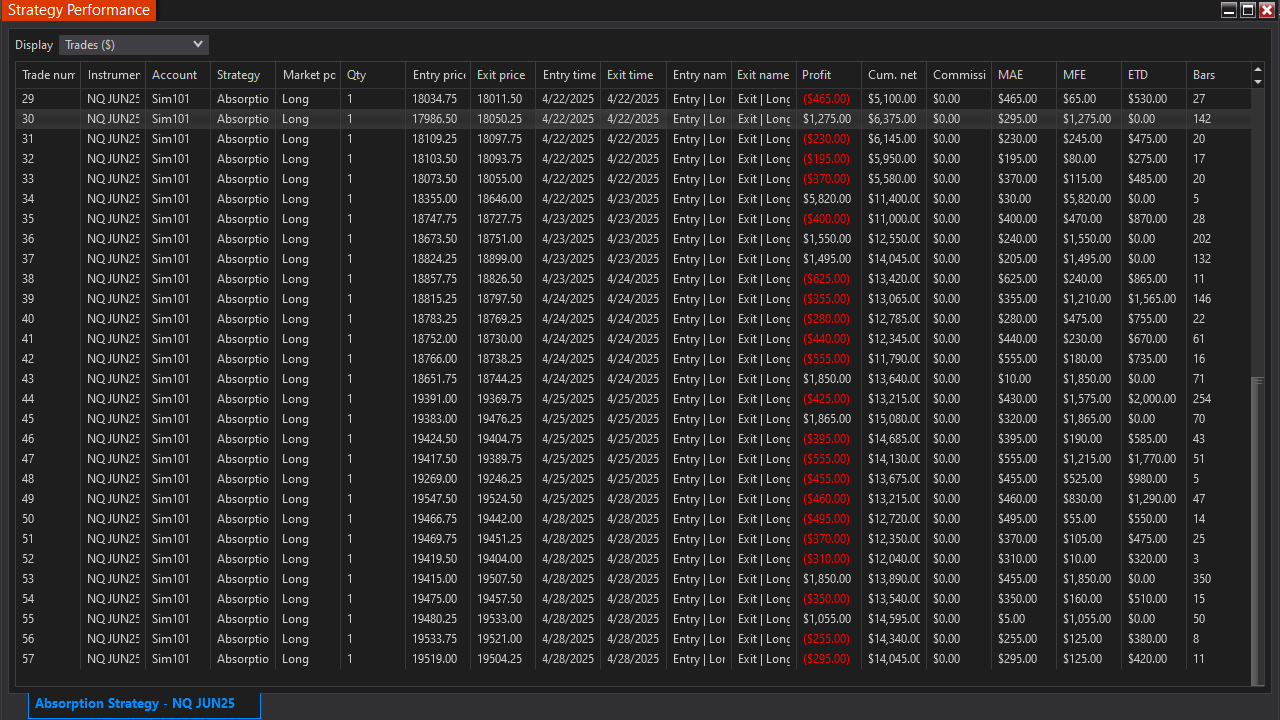Click MFE $10.00 in trade 52
Screen dimensions: 1280x720
(1088, 559)
